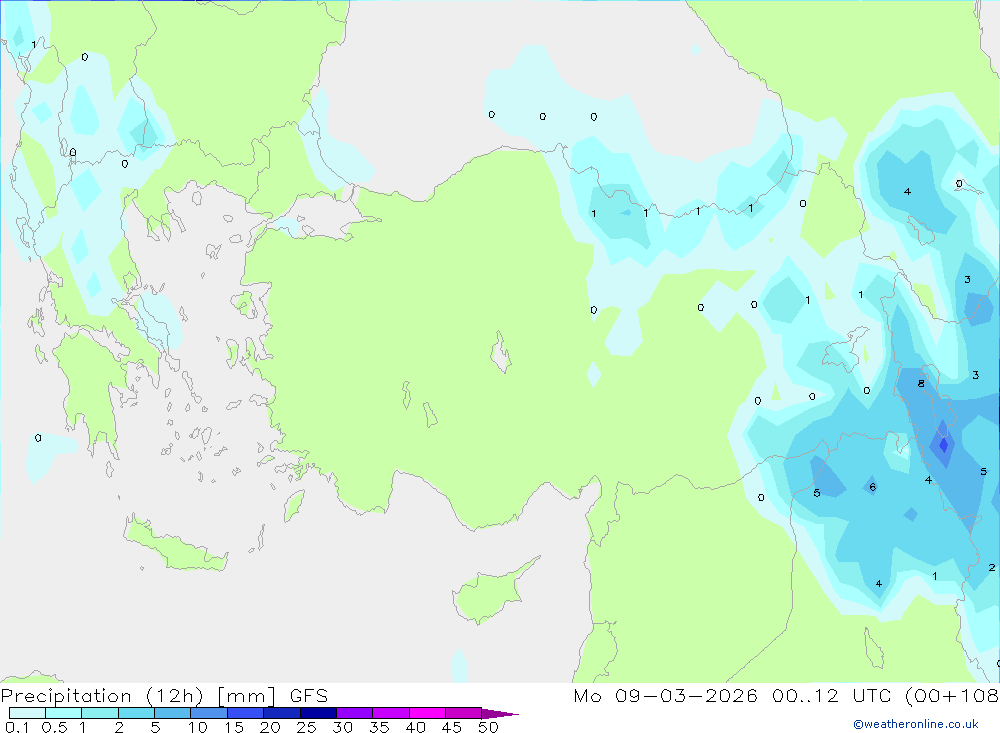Select the 5–10 mm legend color box
1000x733 pixels.
(172, 713)
